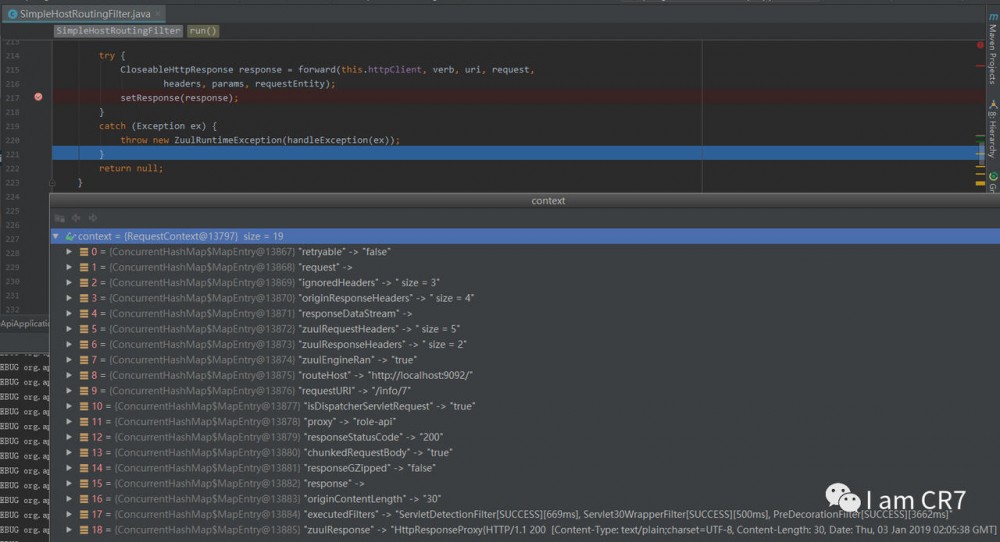
Task: Expand entry 13 "chunkedRequestBody"
Action: tap(69, 453)
